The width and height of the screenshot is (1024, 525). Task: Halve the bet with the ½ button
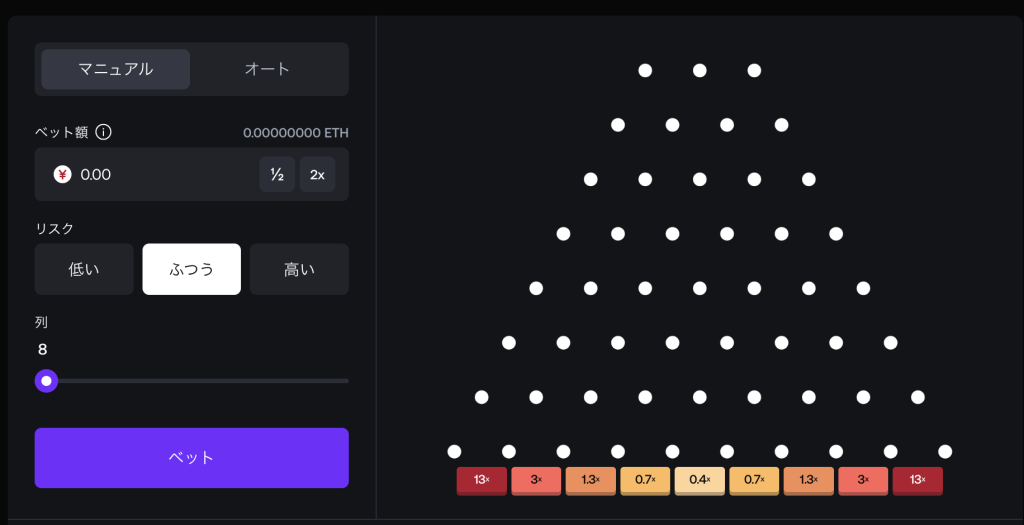(x=277, y=174)
